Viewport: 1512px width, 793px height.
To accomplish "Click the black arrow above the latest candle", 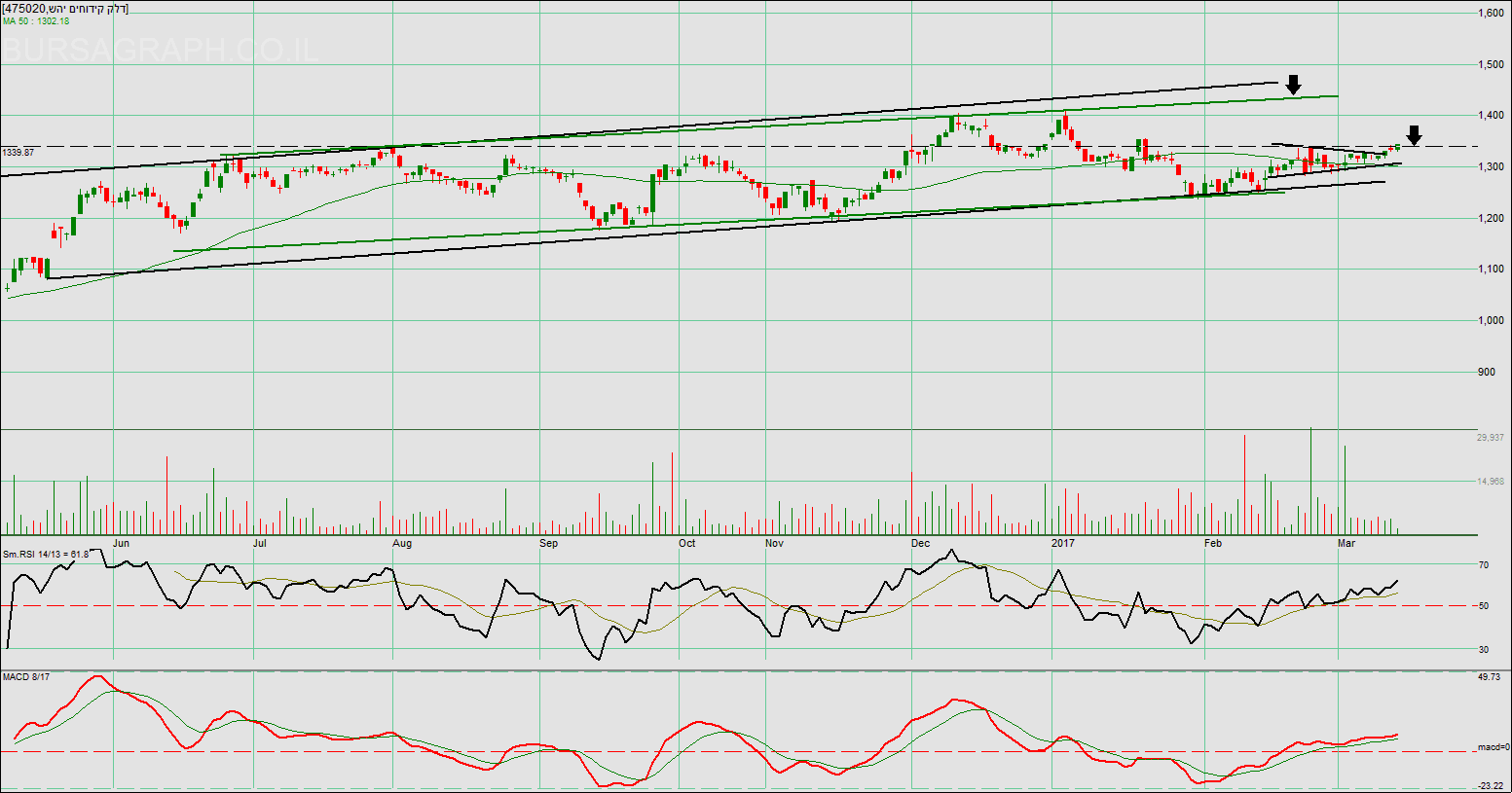I will [1414, 135].
